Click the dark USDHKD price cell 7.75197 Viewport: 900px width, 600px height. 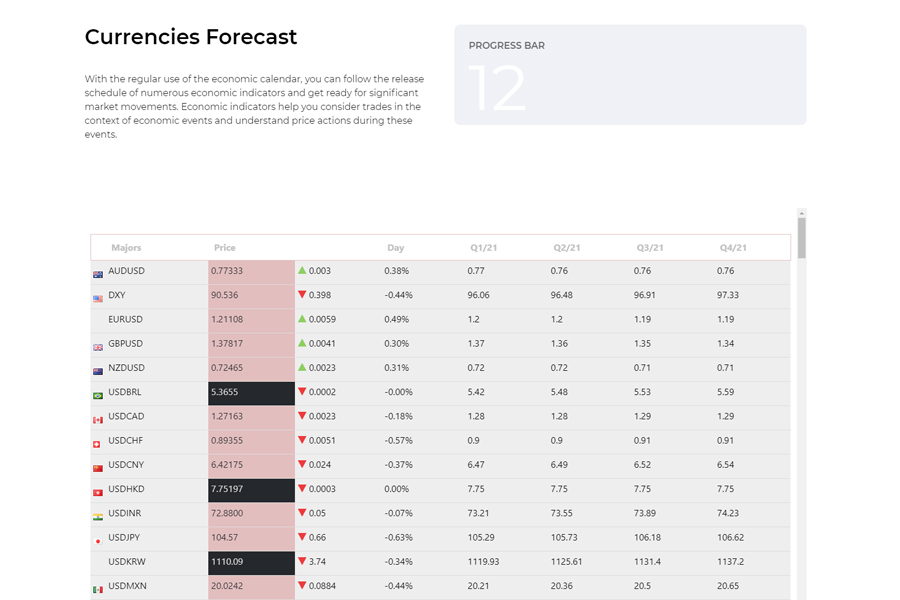251,489
